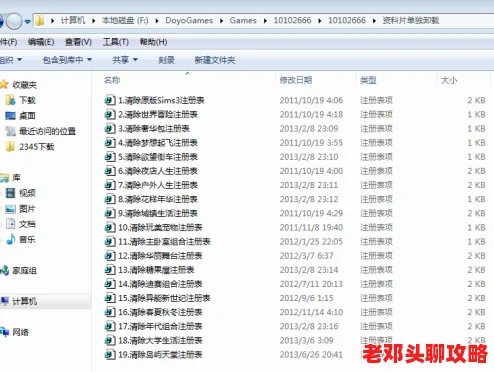This screenshot has height=372, width=494.
Task: Click registry file icon for 3.清除奢华包注册表
Action: [110, 128]
